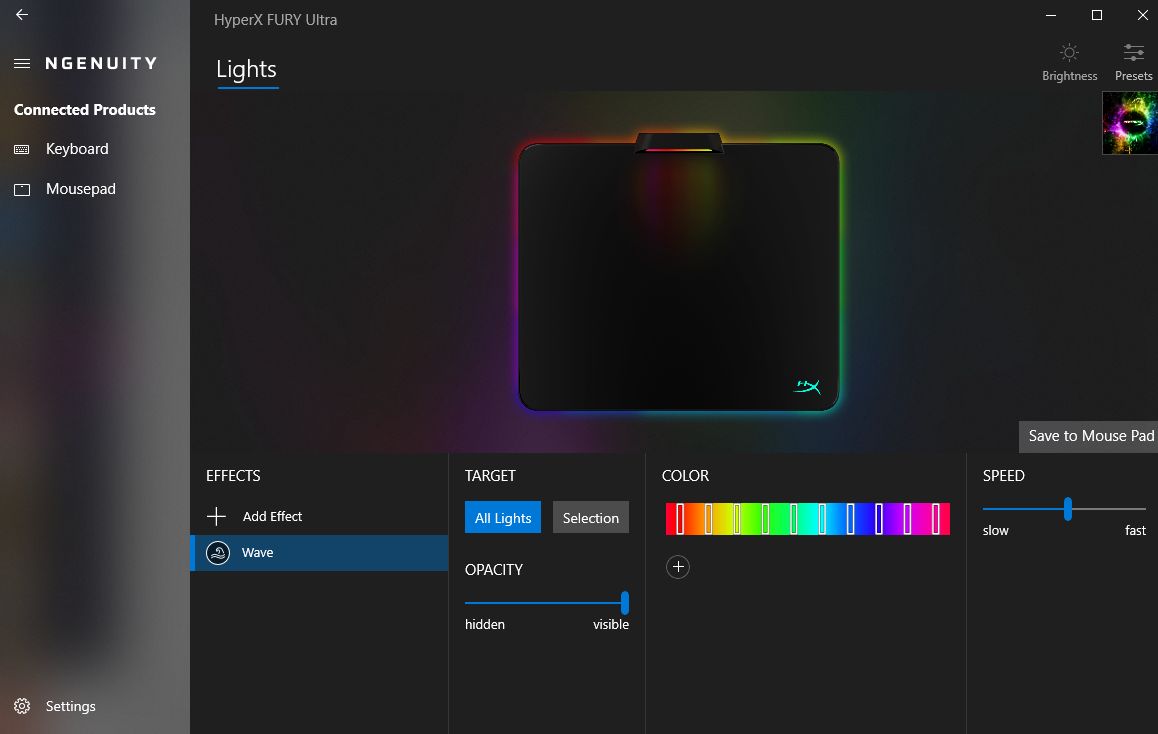Click the mousepad preview image
Screen dimensions: 1158x734
[679, 272]
